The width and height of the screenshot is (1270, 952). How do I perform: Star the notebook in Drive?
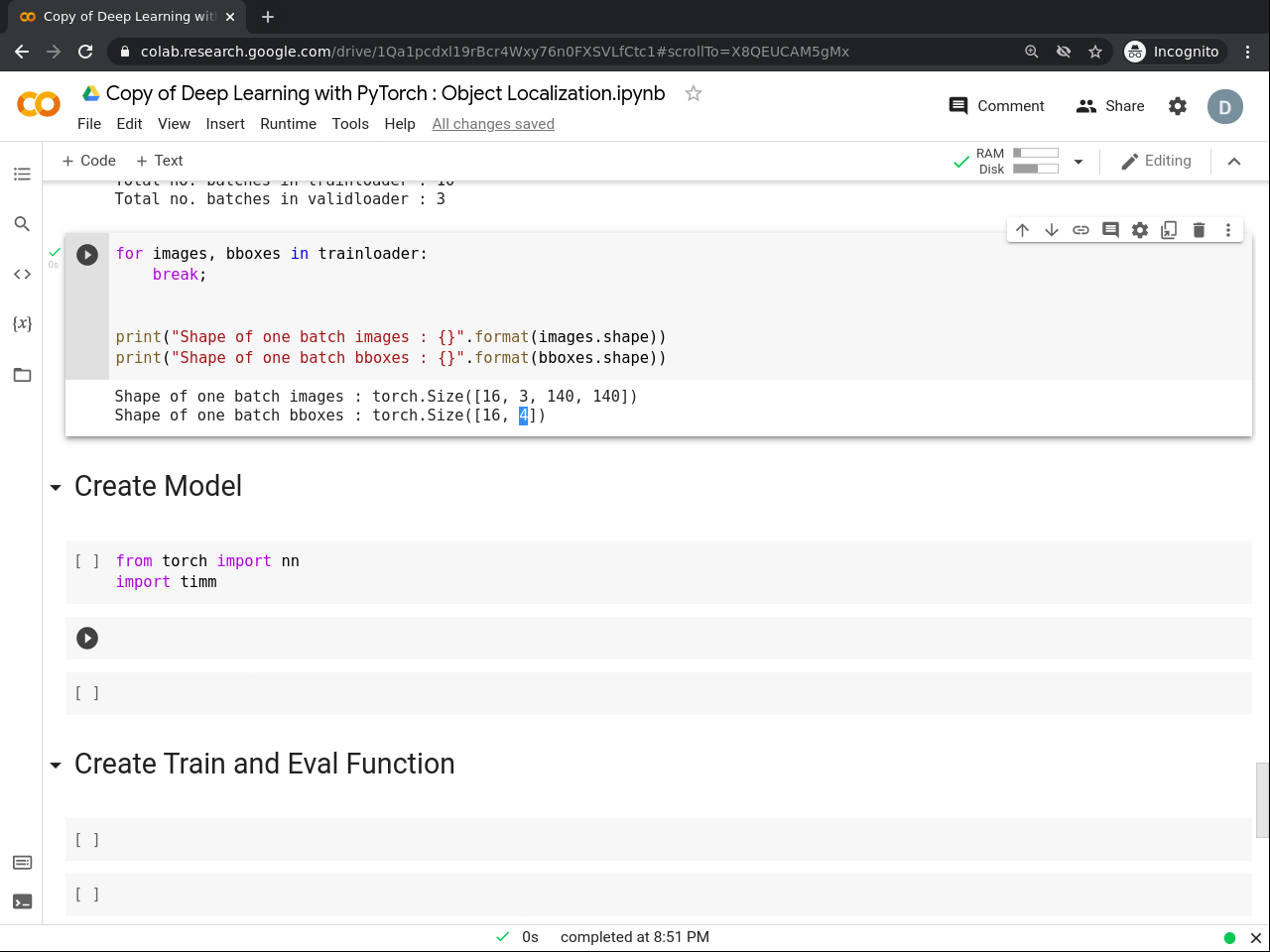694,93
